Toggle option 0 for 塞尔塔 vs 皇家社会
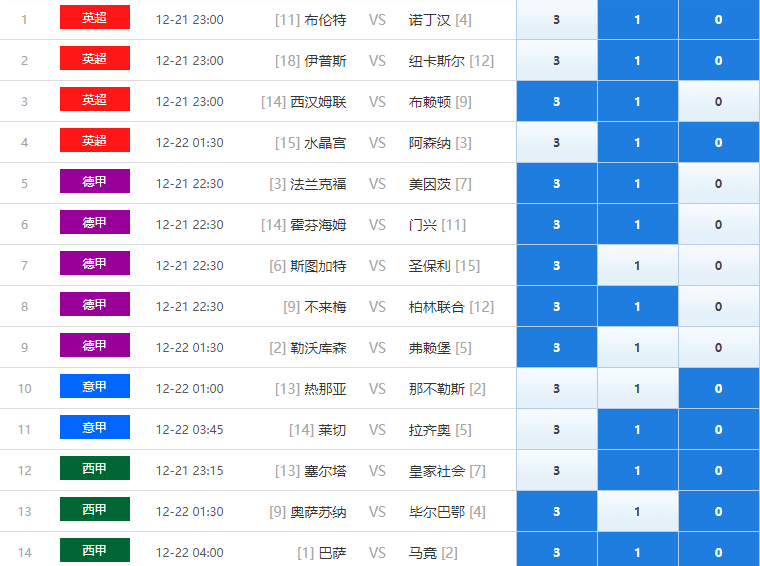The height and width of the screenshot is (566, 760). tap(719, 470)
